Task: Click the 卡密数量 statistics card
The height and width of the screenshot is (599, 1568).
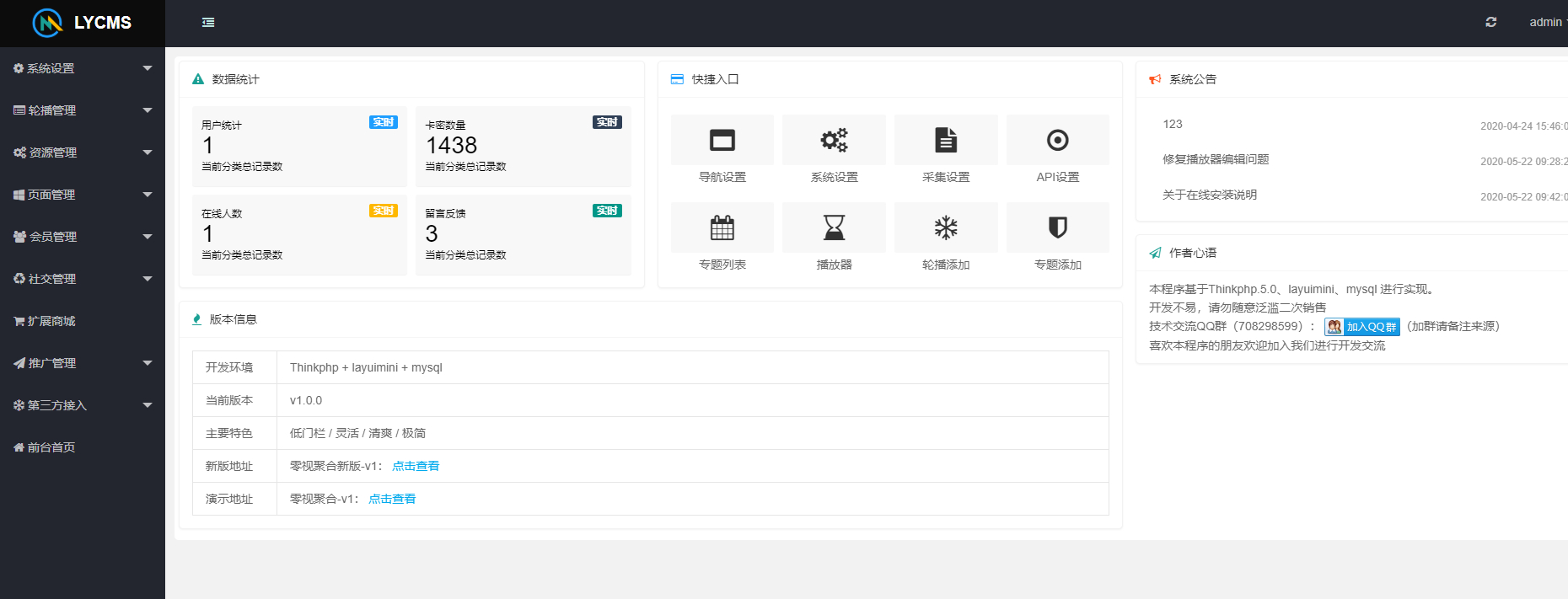Action: (524, 147)
